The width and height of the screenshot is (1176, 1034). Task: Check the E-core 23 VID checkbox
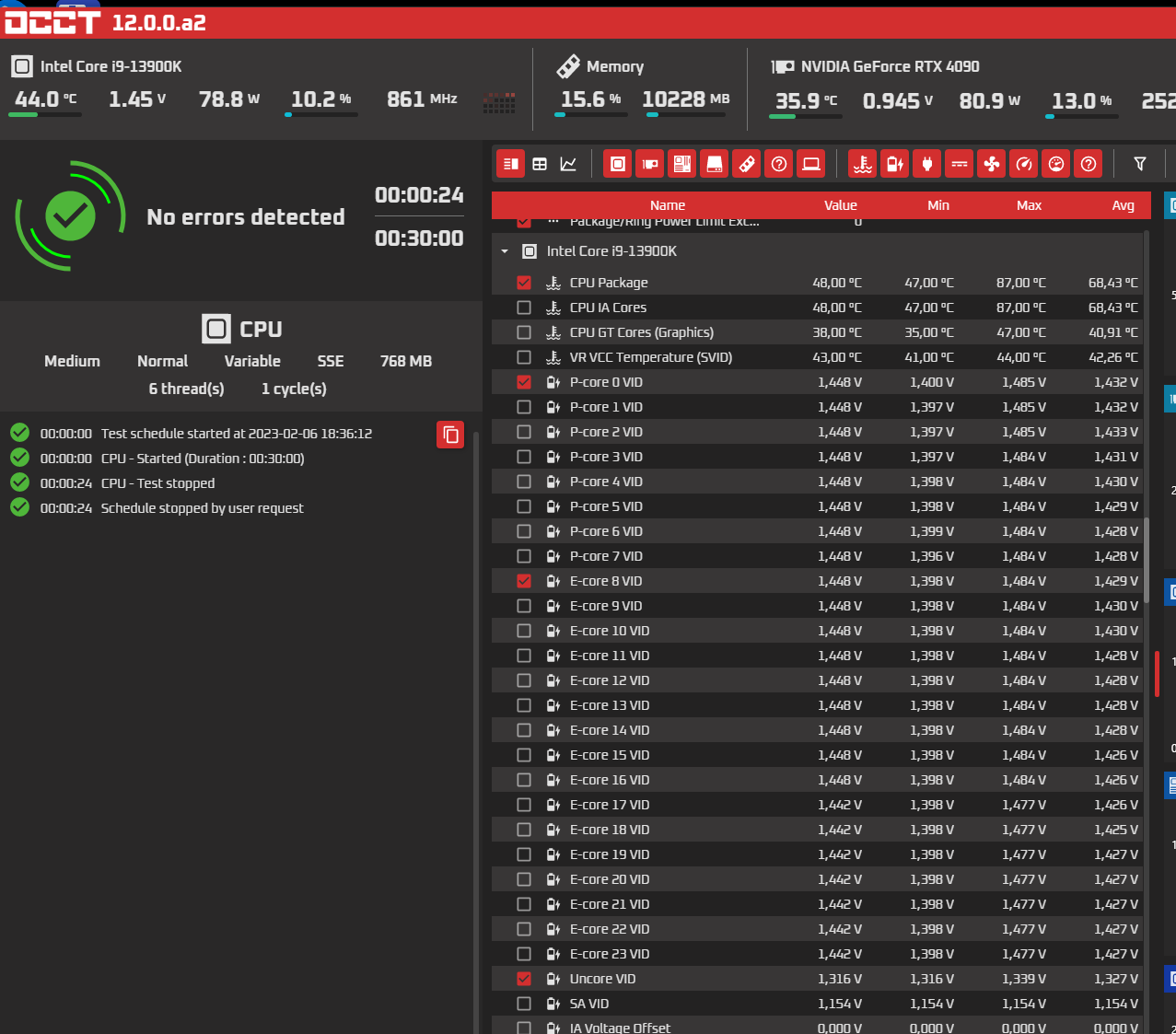[x=524, y=954]
